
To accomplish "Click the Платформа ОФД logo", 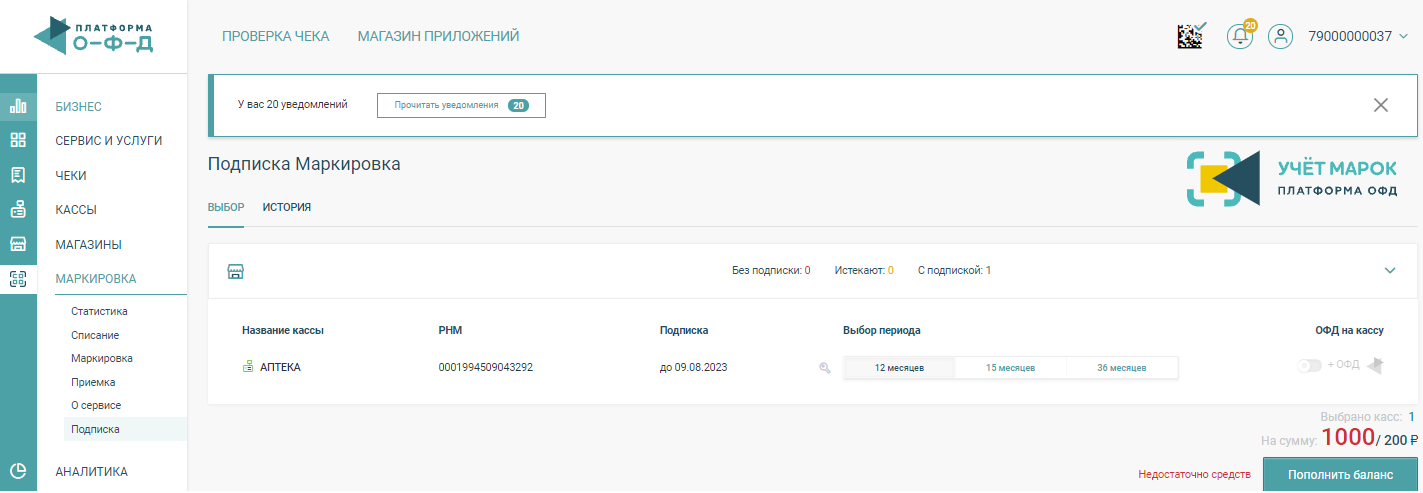I will pyautogui.click(x=93, y=36).
